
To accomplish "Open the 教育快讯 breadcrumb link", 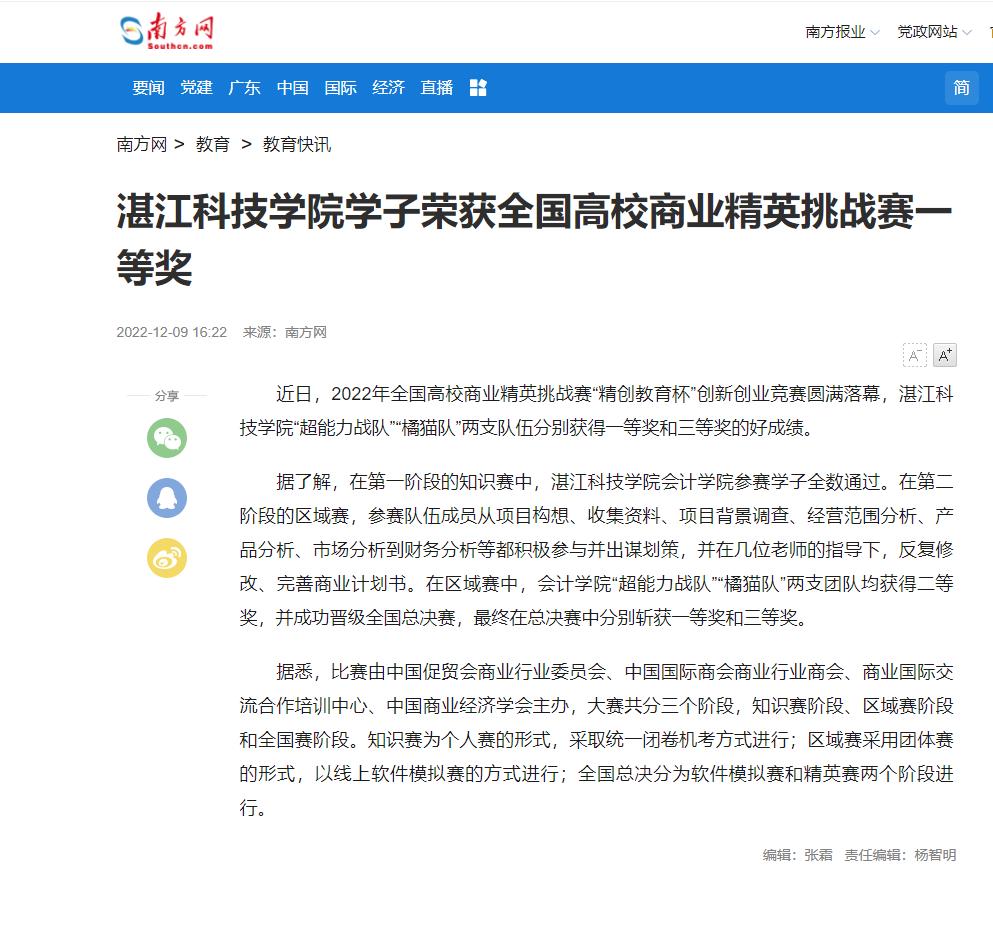I will [x=297, y=144].
